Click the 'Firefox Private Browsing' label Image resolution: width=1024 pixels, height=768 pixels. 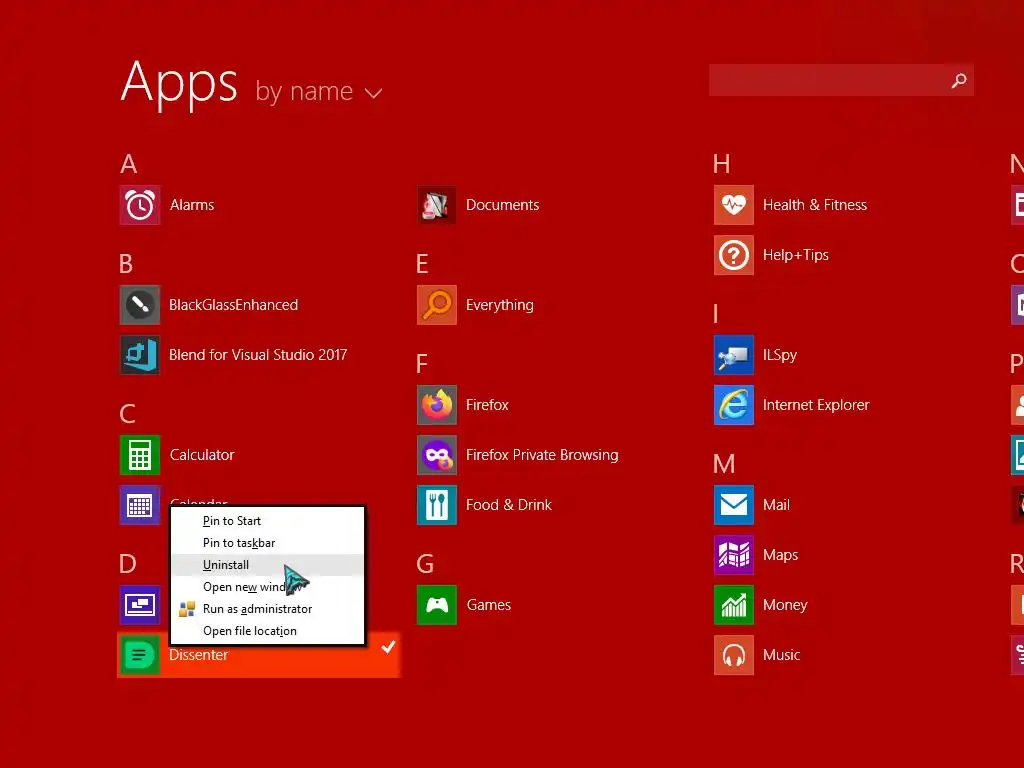click(542, 455)
